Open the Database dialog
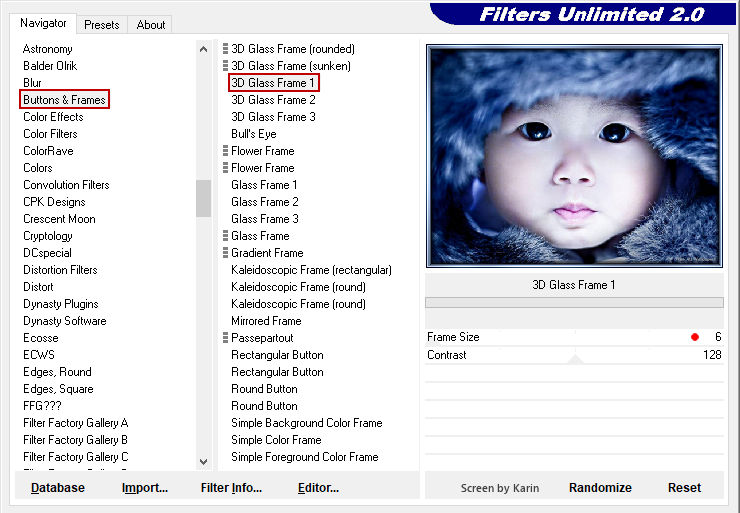 [58, 488]
